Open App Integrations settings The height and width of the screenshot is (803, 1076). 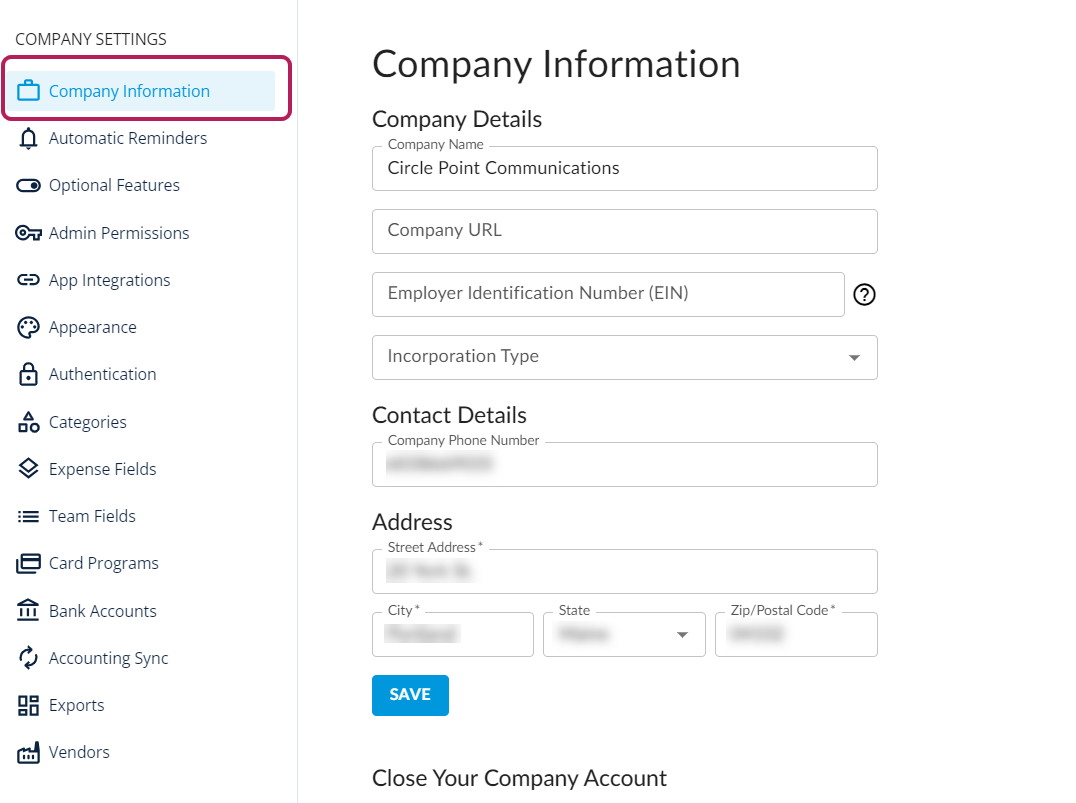point(109,280)
